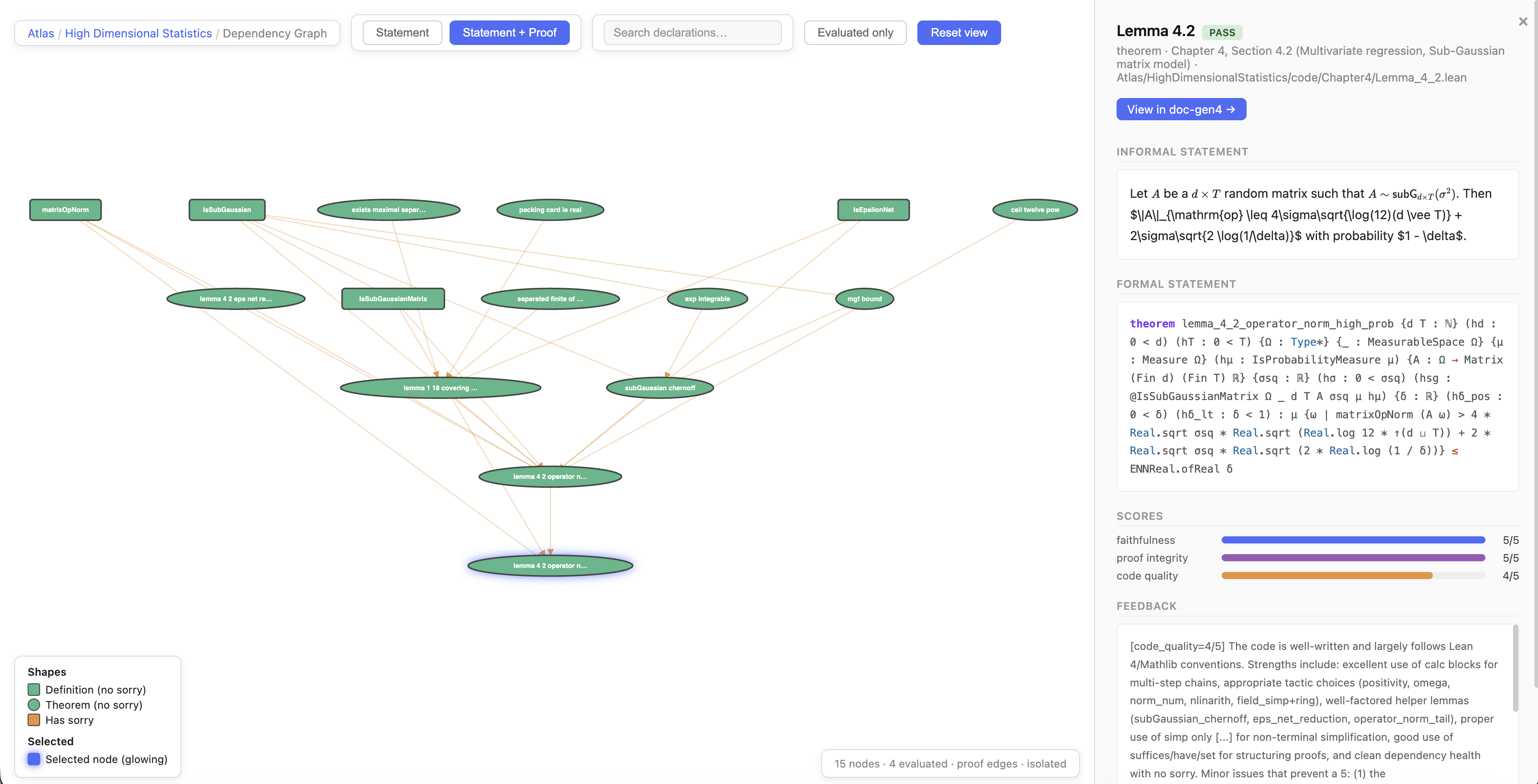Click the FEEDBACK section heading

pyautogui.click(x=1146, y=606)
